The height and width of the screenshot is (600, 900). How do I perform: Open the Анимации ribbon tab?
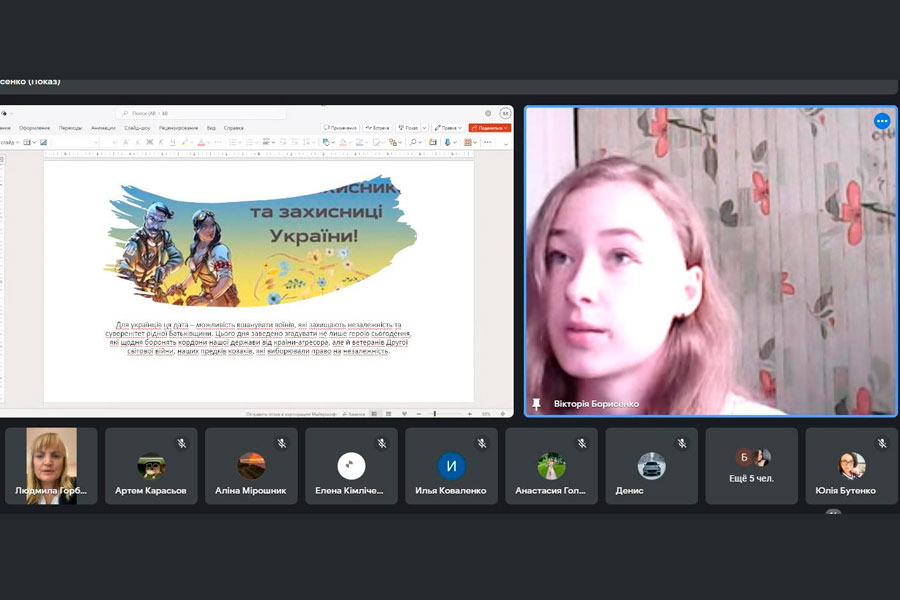point(103,128)
